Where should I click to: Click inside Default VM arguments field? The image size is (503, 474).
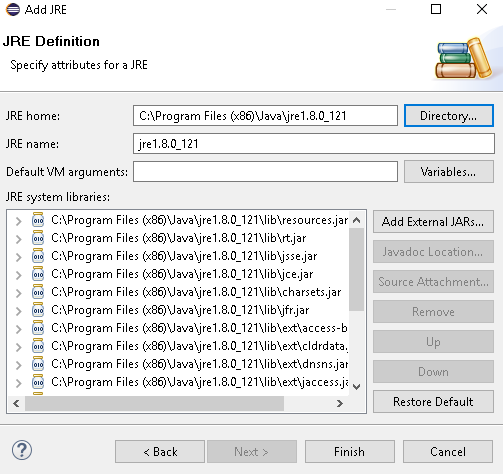click(265, 172)
